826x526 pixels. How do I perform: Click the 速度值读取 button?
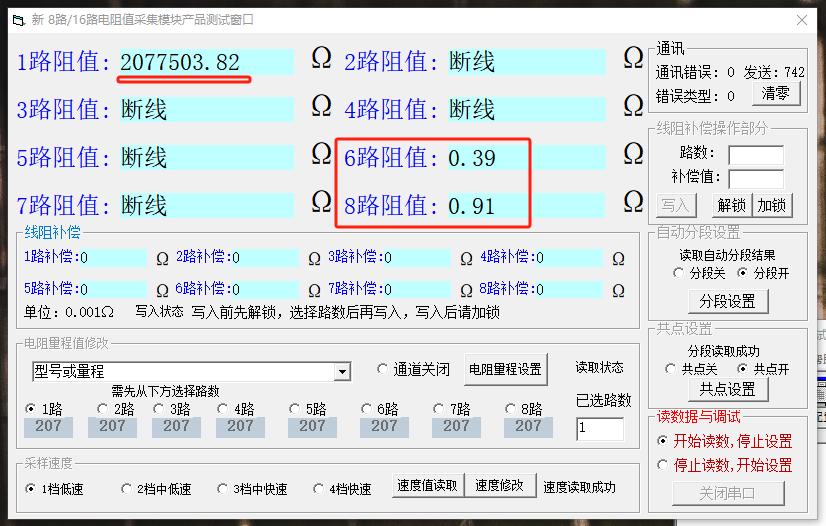427,486
